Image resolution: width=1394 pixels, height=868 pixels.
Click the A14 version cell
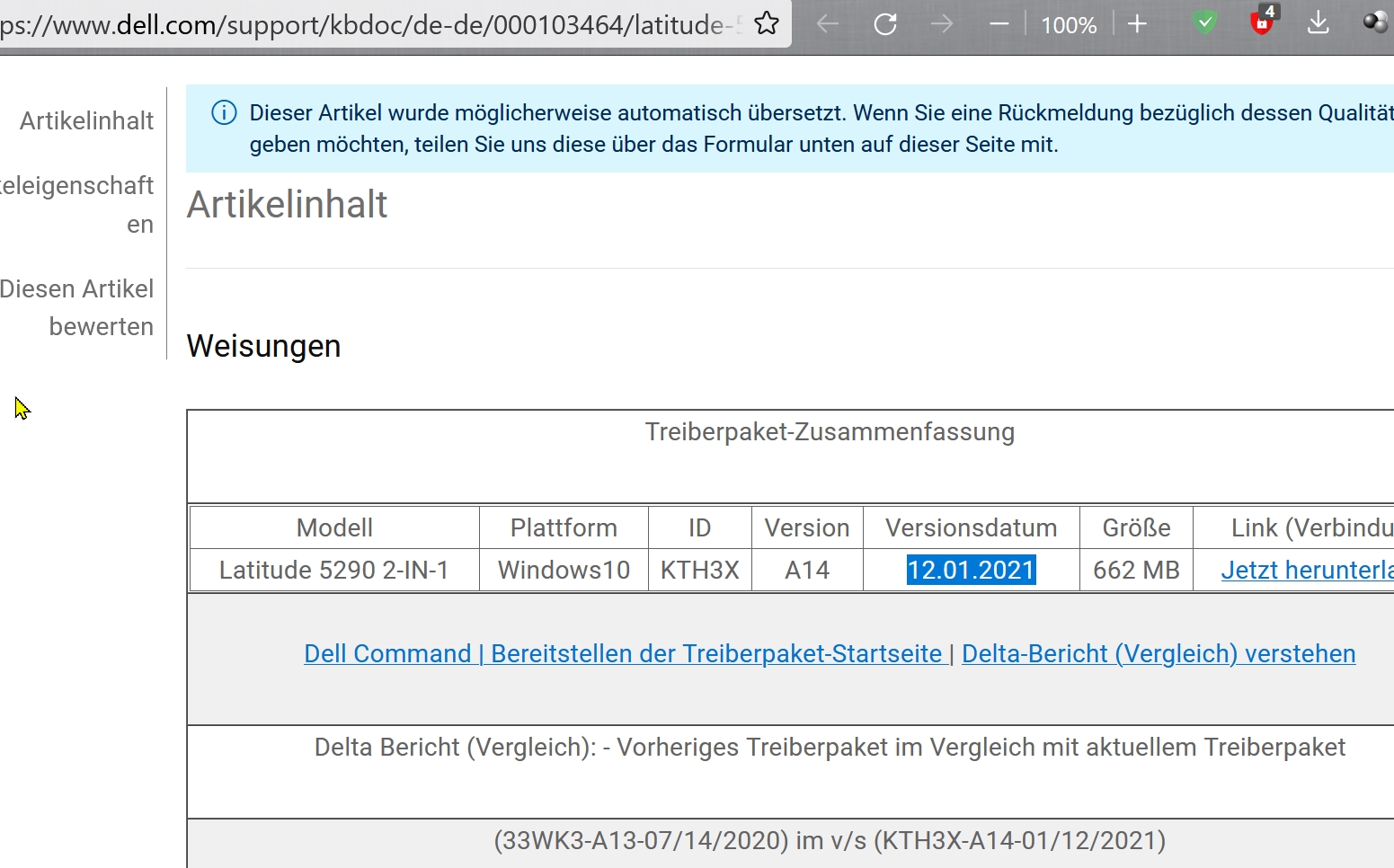pyautogui.click(x=807, y=570)
